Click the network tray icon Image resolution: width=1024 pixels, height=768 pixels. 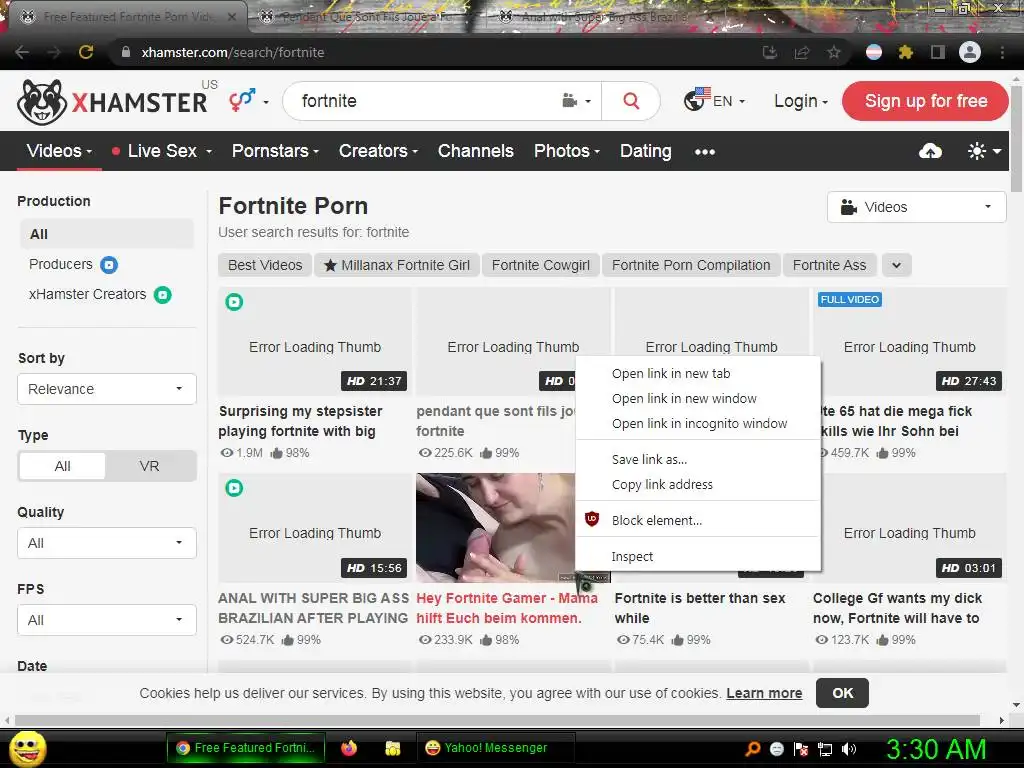825,749
